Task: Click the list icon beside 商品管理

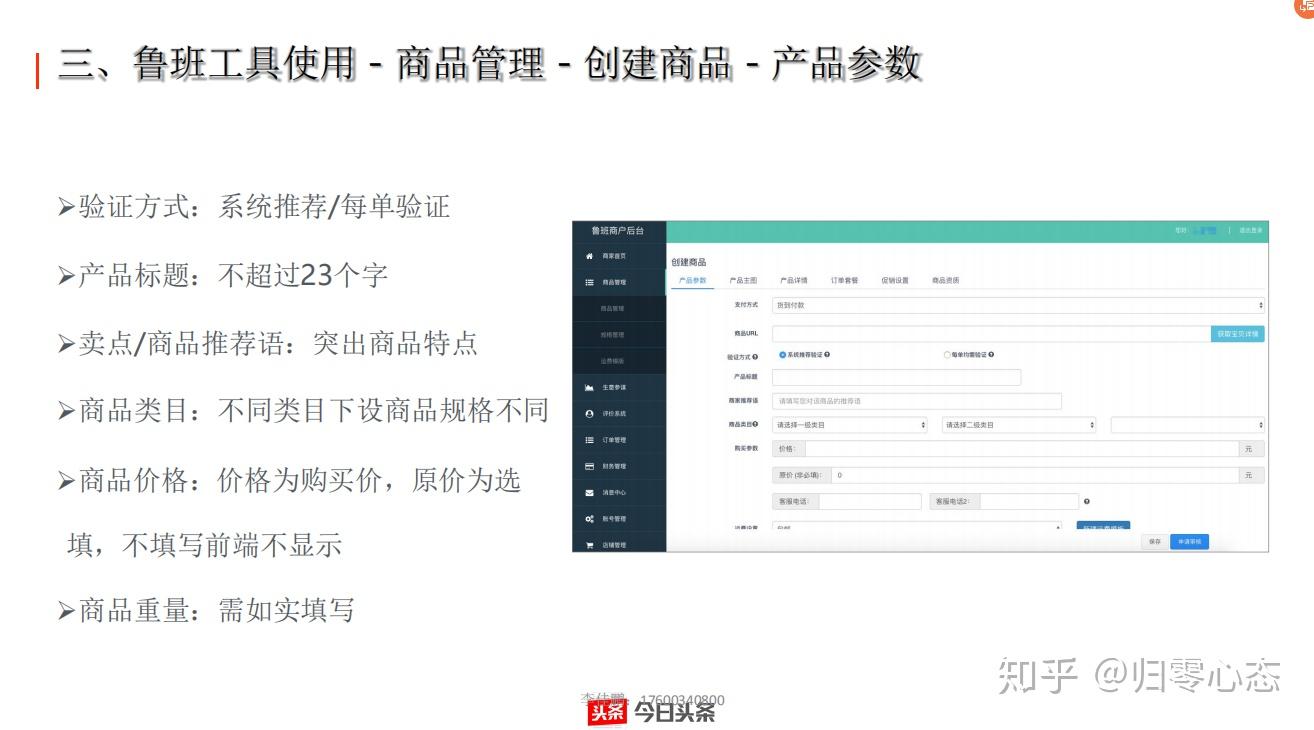Action: tap(590, 282)
